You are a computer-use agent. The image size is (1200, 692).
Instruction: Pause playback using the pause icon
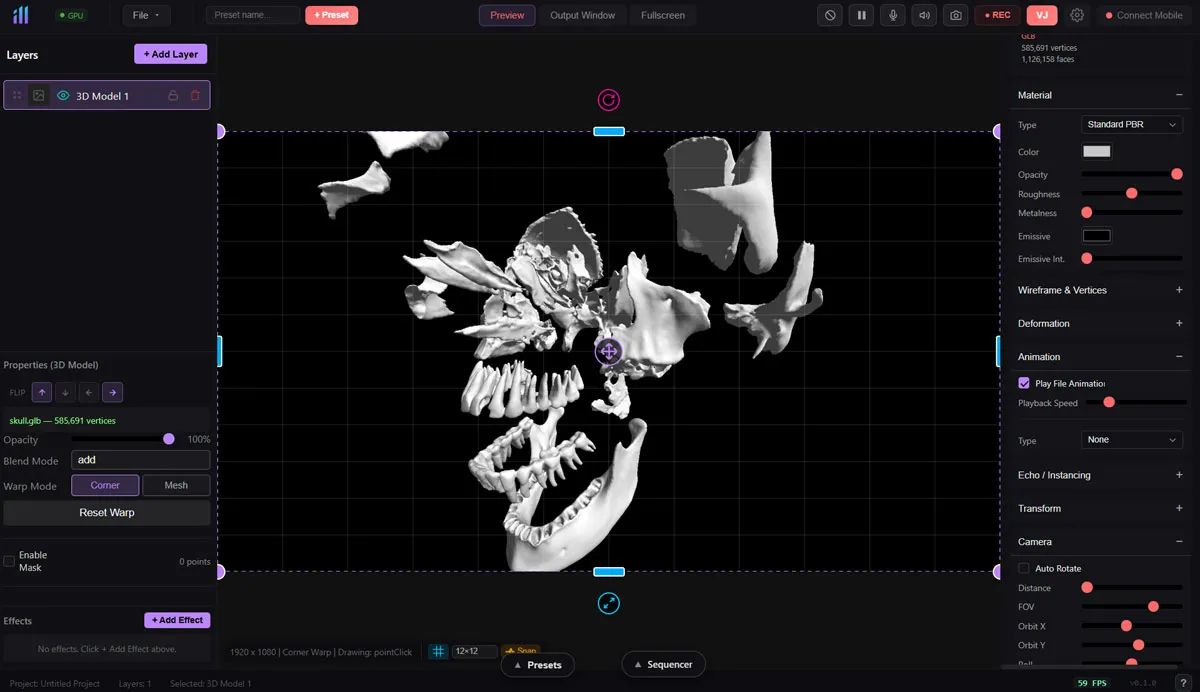coord(861,15)
